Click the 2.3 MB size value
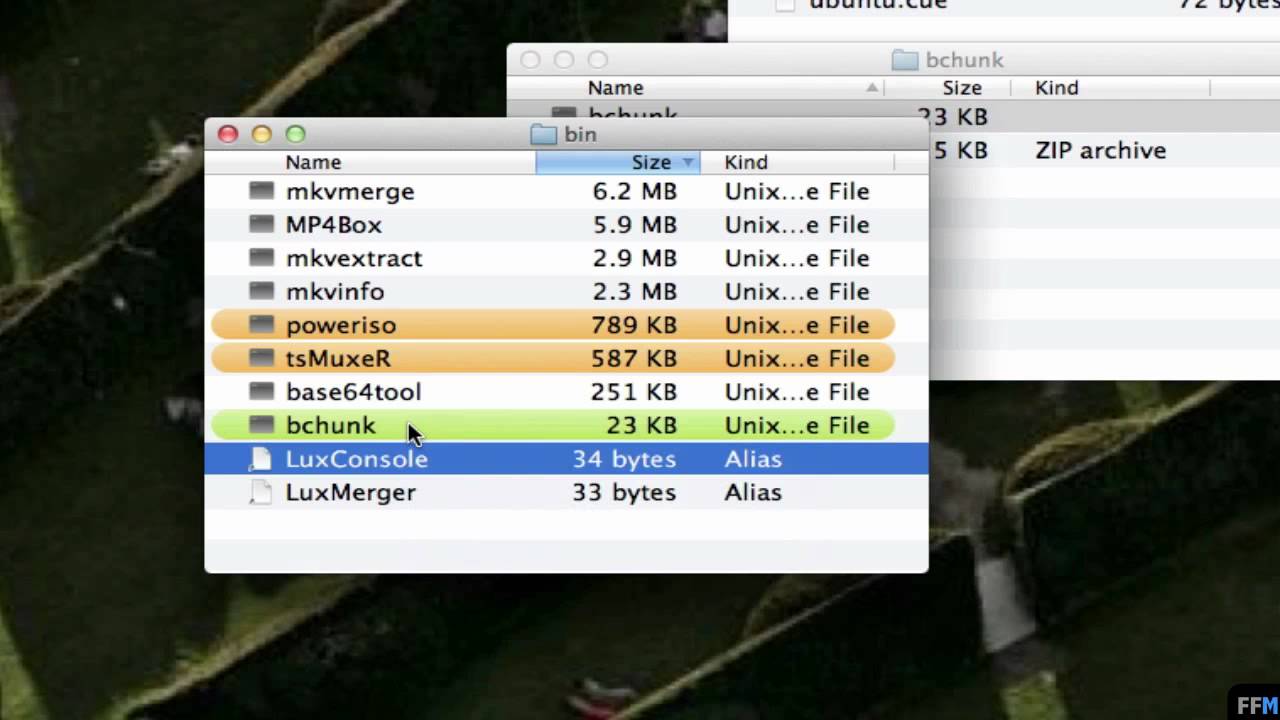This screenshot has height=720, width=1280. click(635, 291)
